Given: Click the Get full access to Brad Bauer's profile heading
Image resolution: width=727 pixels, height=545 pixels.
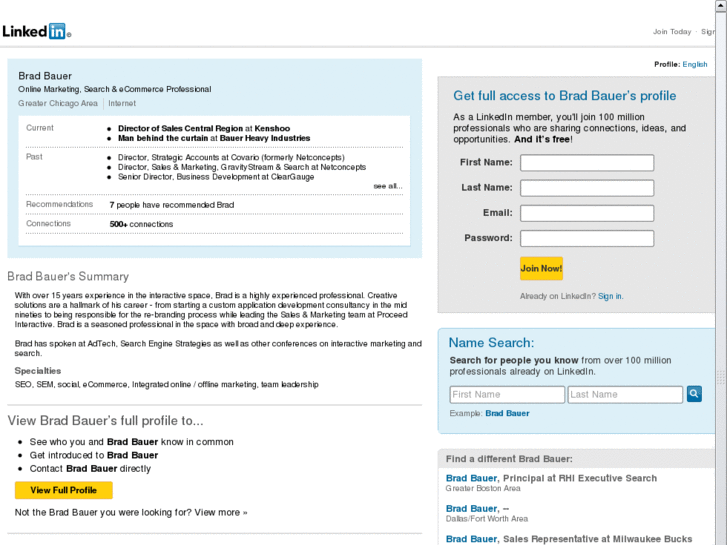Looking at the screenshot, I should click(x=564, y=96).
